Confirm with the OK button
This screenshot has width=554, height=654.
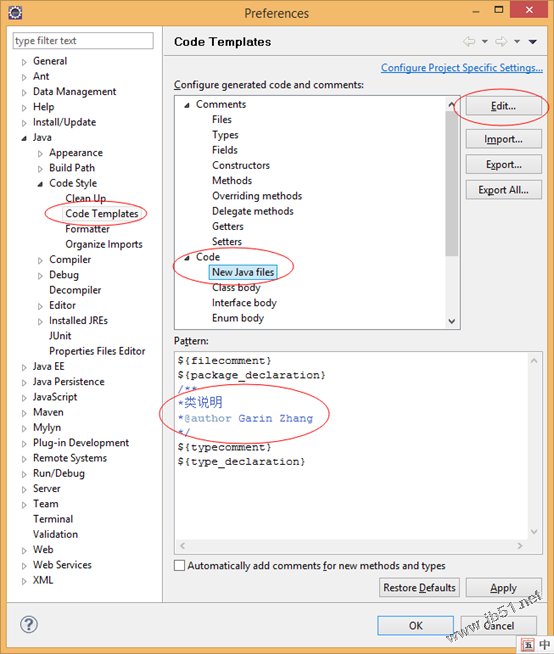416,626
